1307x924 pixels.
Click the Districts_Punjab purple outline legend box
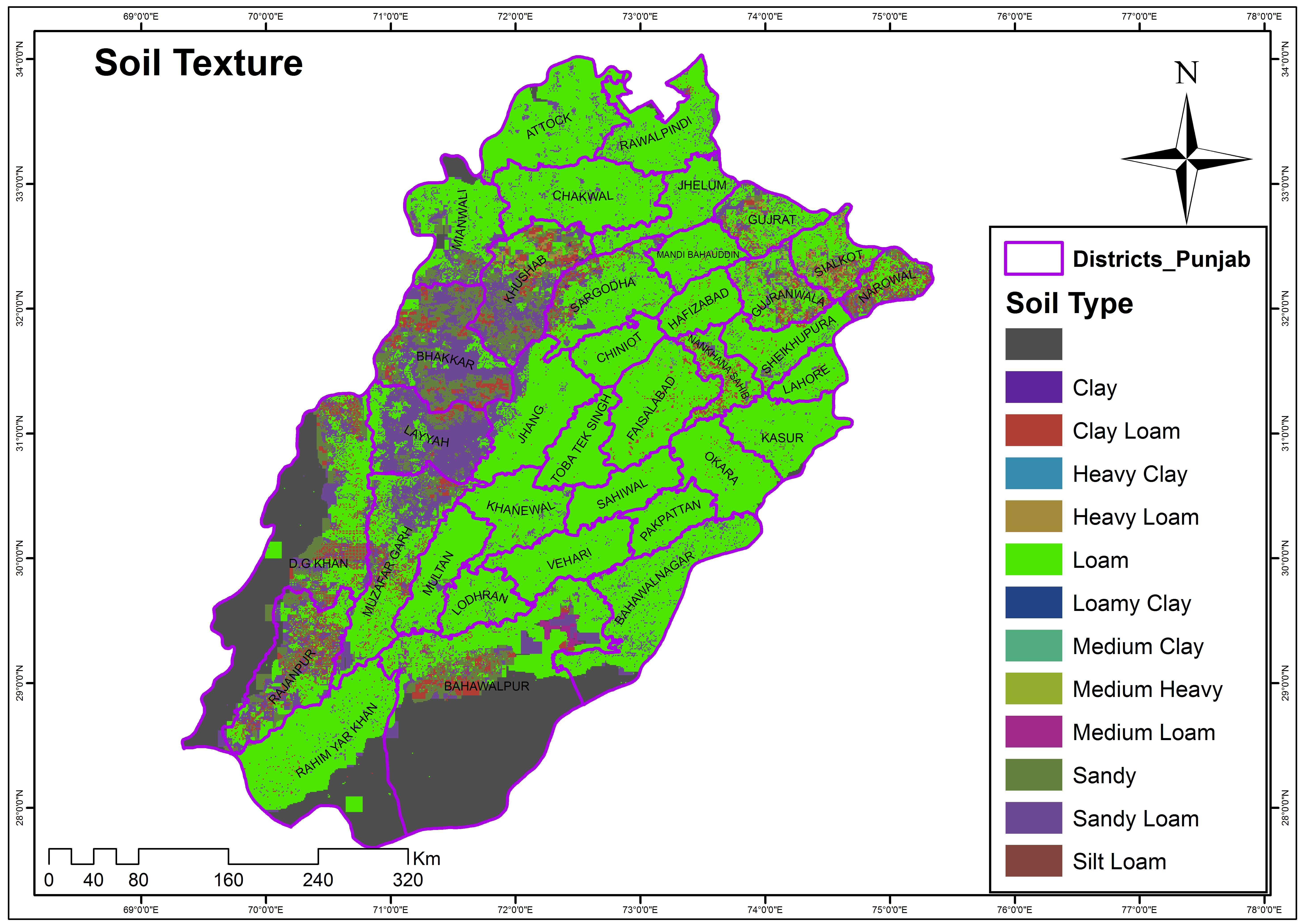[x=1033, y=259]
